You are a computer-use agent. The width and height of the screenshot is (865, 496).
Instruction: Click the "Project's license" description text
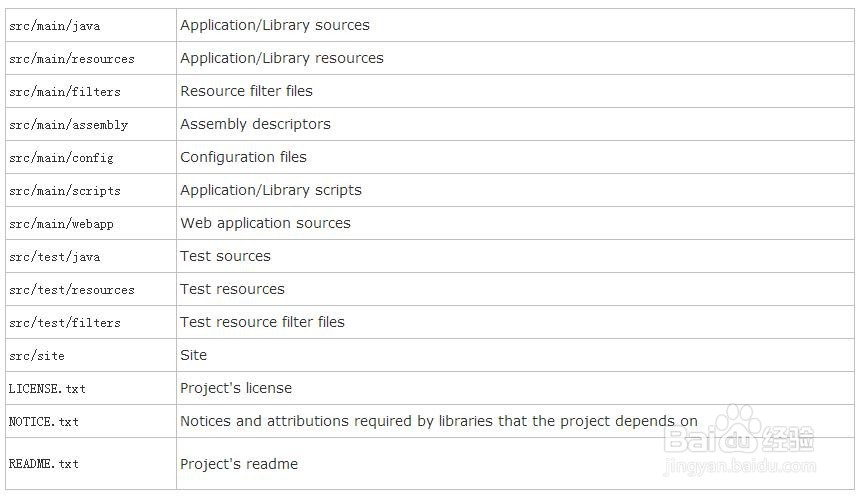(x=236, y=388)
